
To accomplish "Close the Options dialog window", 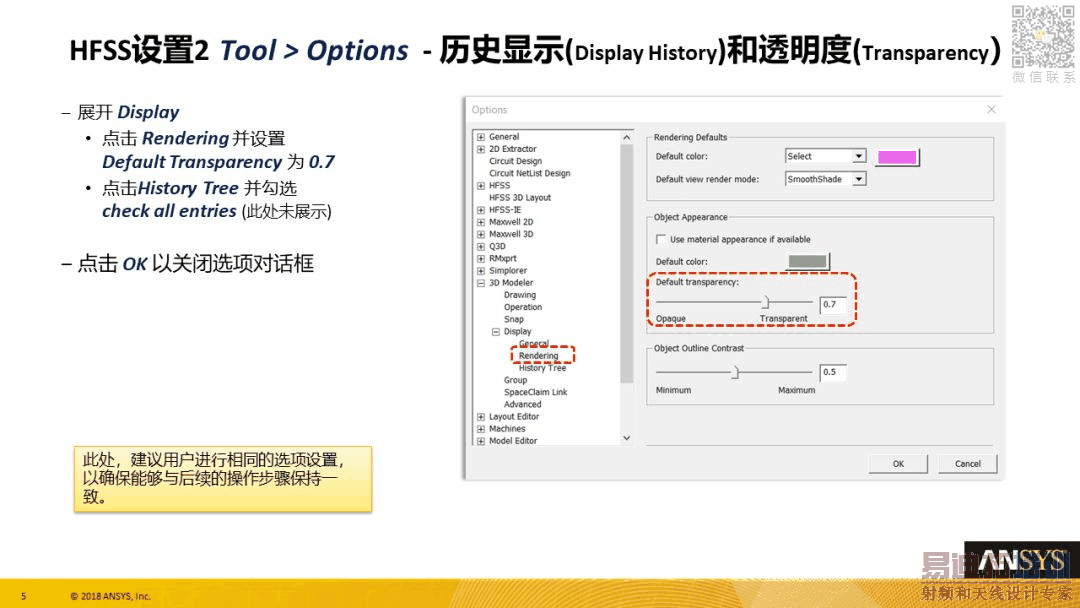I will (x=991, y=109).
